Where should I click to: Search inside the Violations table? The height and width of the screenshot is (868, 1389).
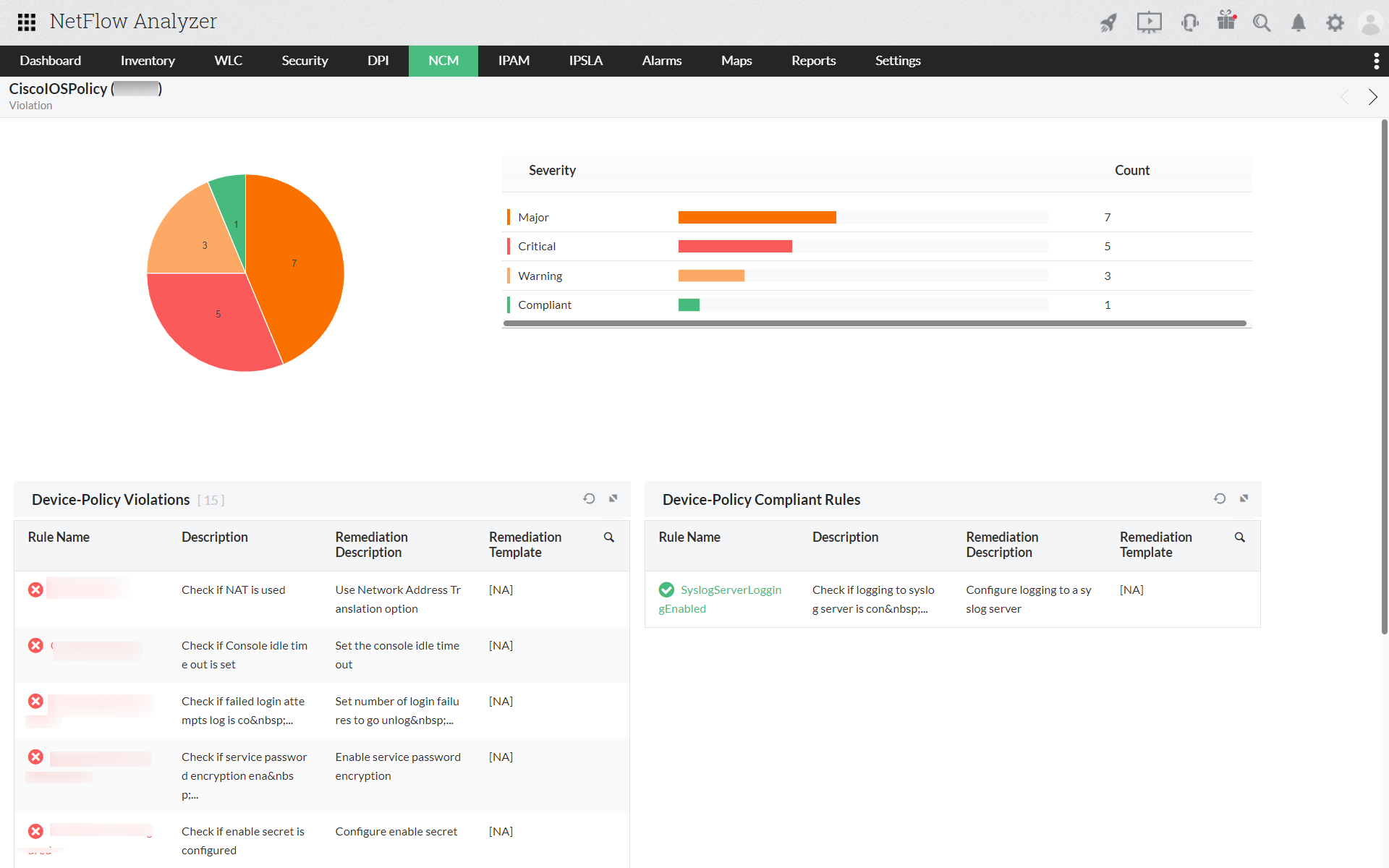point(609,537)
